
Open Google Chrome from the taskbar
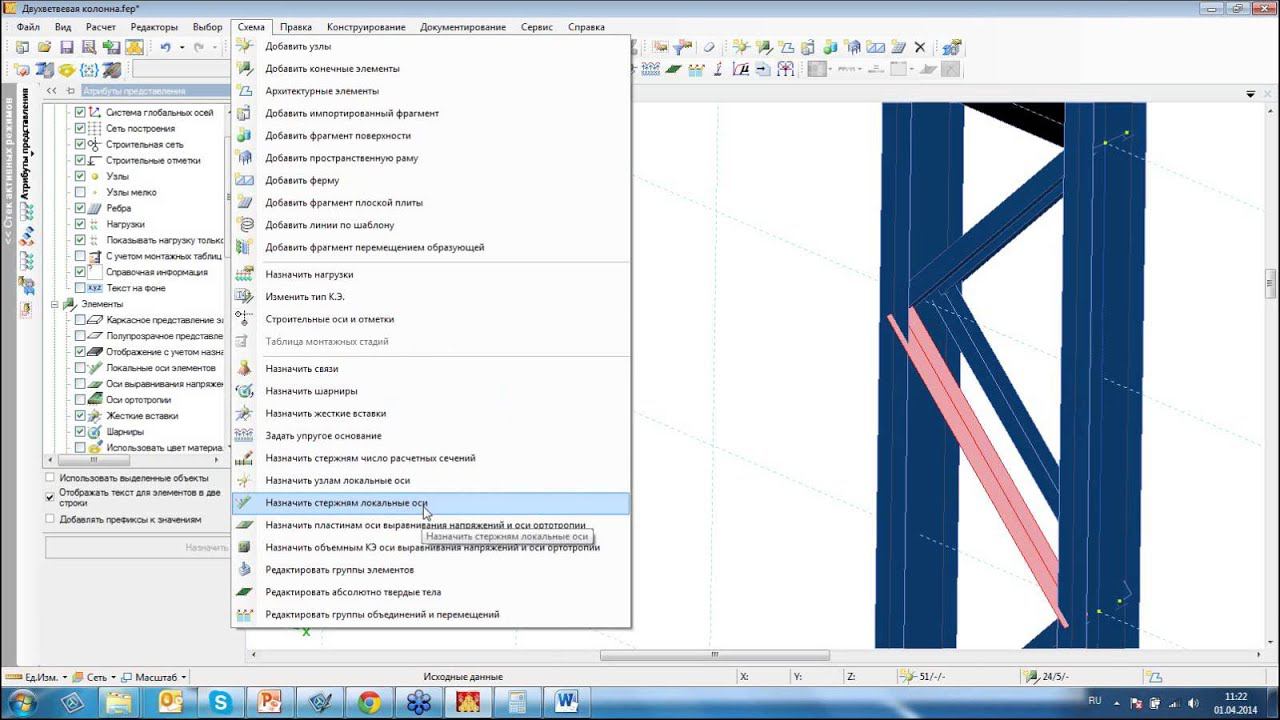tap(369, 702)
